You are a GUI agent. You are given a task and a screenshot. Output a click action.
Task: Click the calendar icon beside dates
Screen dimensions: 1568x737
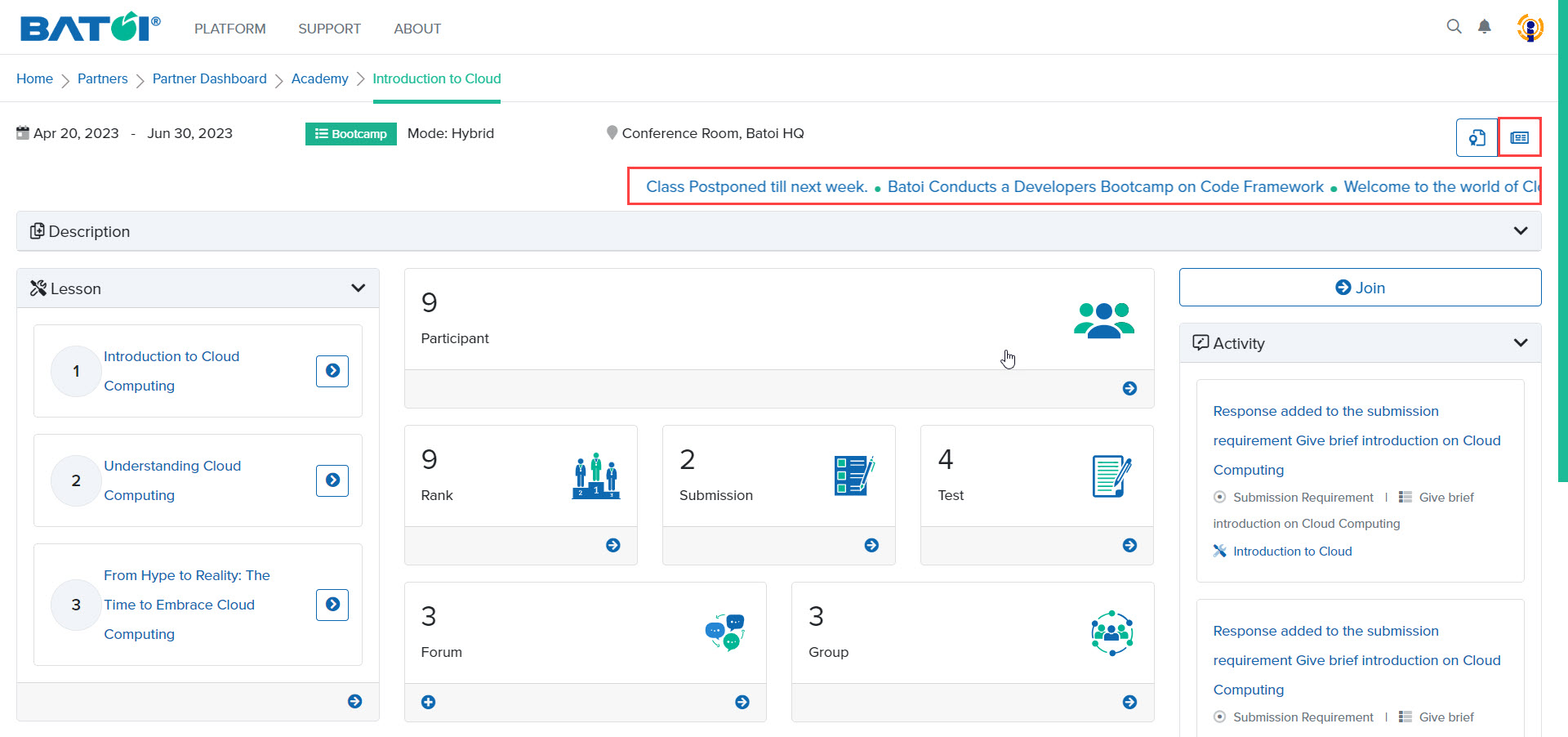click(23, 132)
